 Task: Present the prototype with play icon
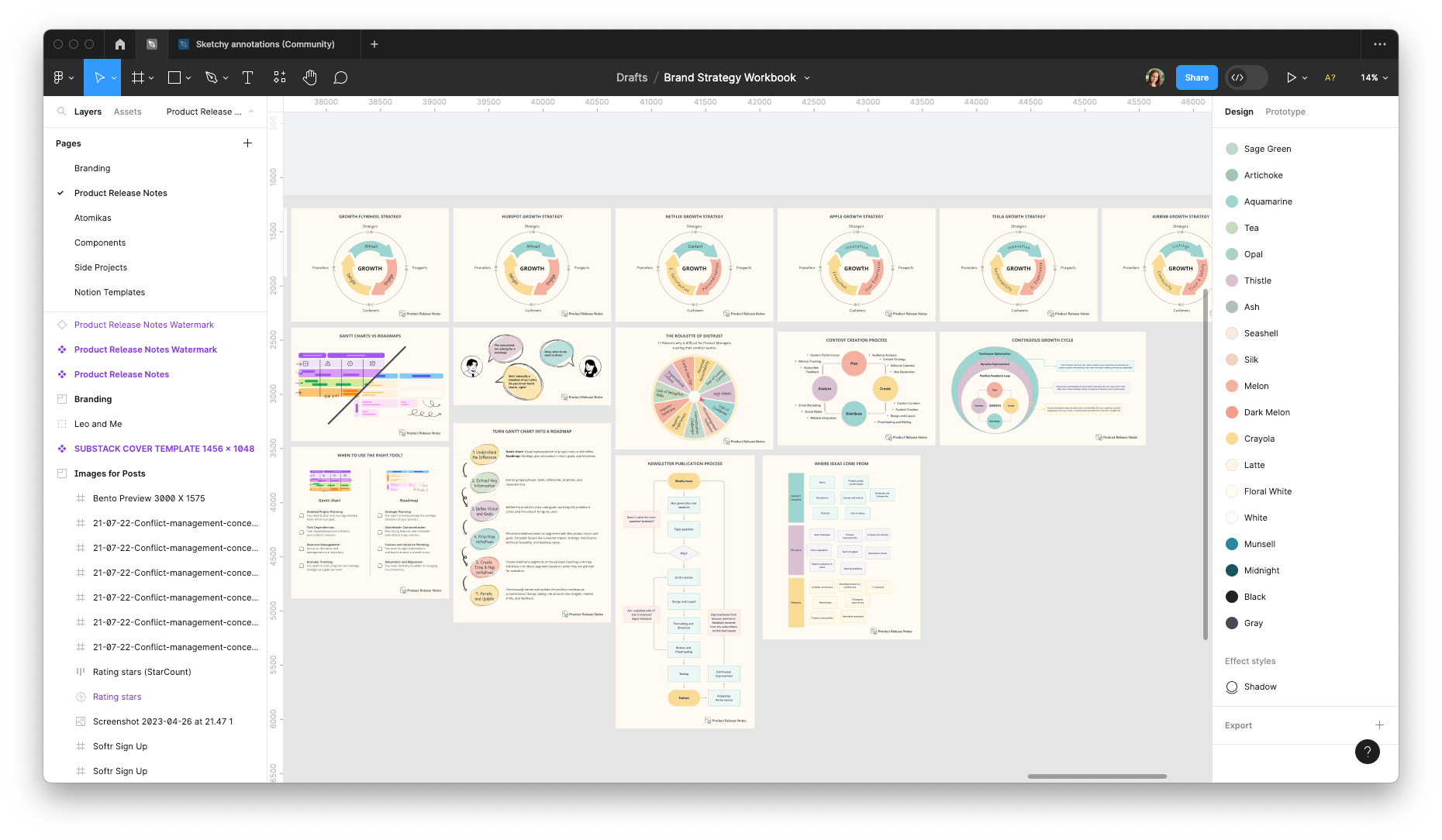1291,77
